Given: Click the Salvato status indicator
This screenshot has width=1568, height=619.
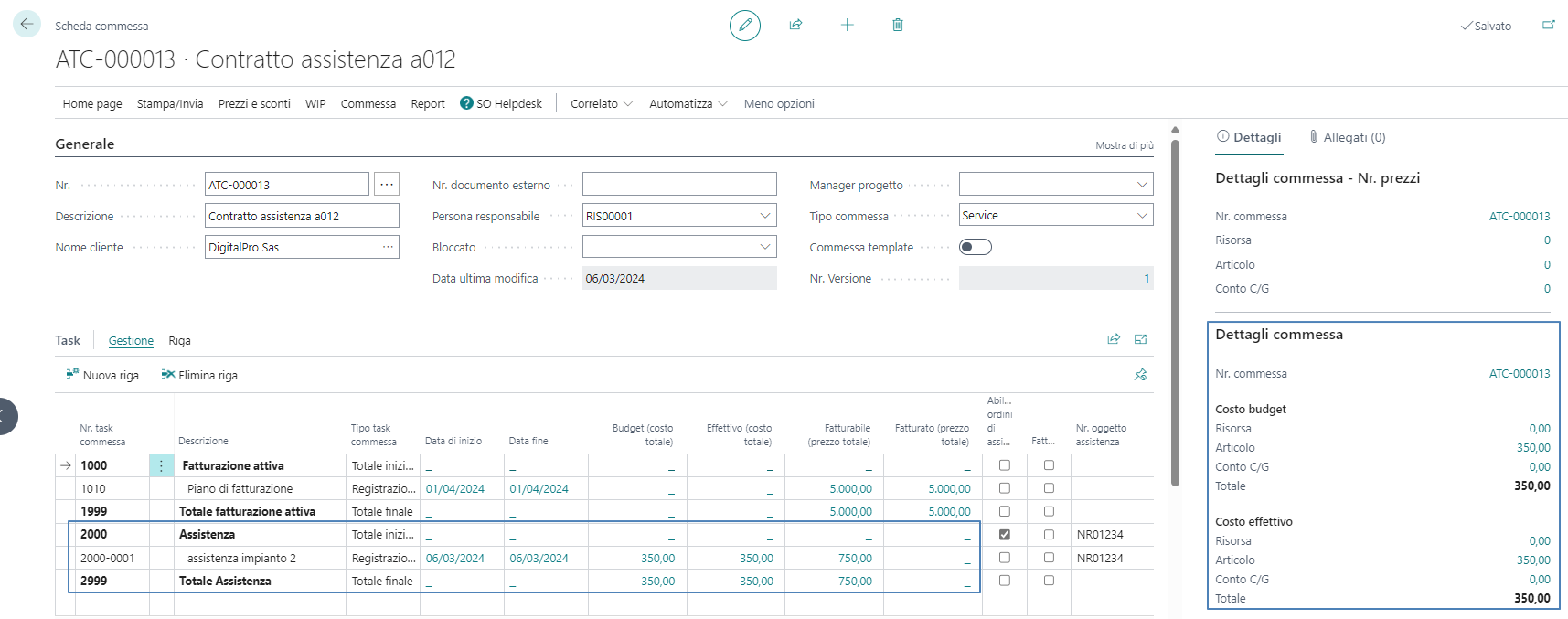Looking at the screenshot, I should [x=1486, y=26].
